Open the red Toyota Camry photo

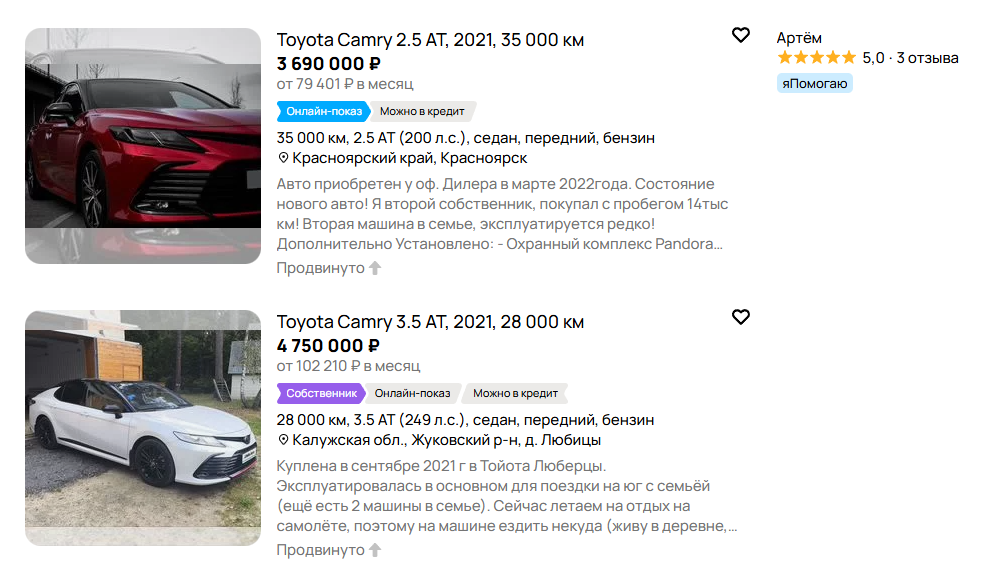tap(143, 146)
